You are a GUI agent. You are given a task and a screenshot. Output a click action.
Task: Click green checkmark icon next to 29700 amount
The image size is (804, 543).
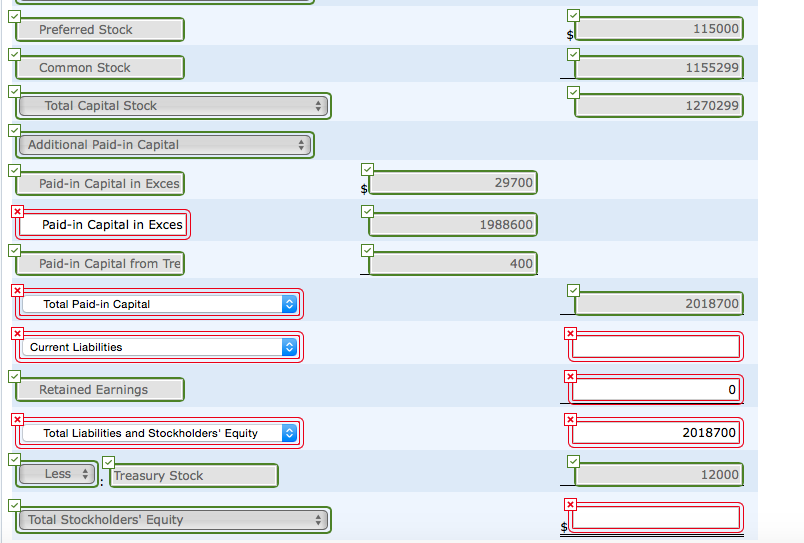[367, 169]
